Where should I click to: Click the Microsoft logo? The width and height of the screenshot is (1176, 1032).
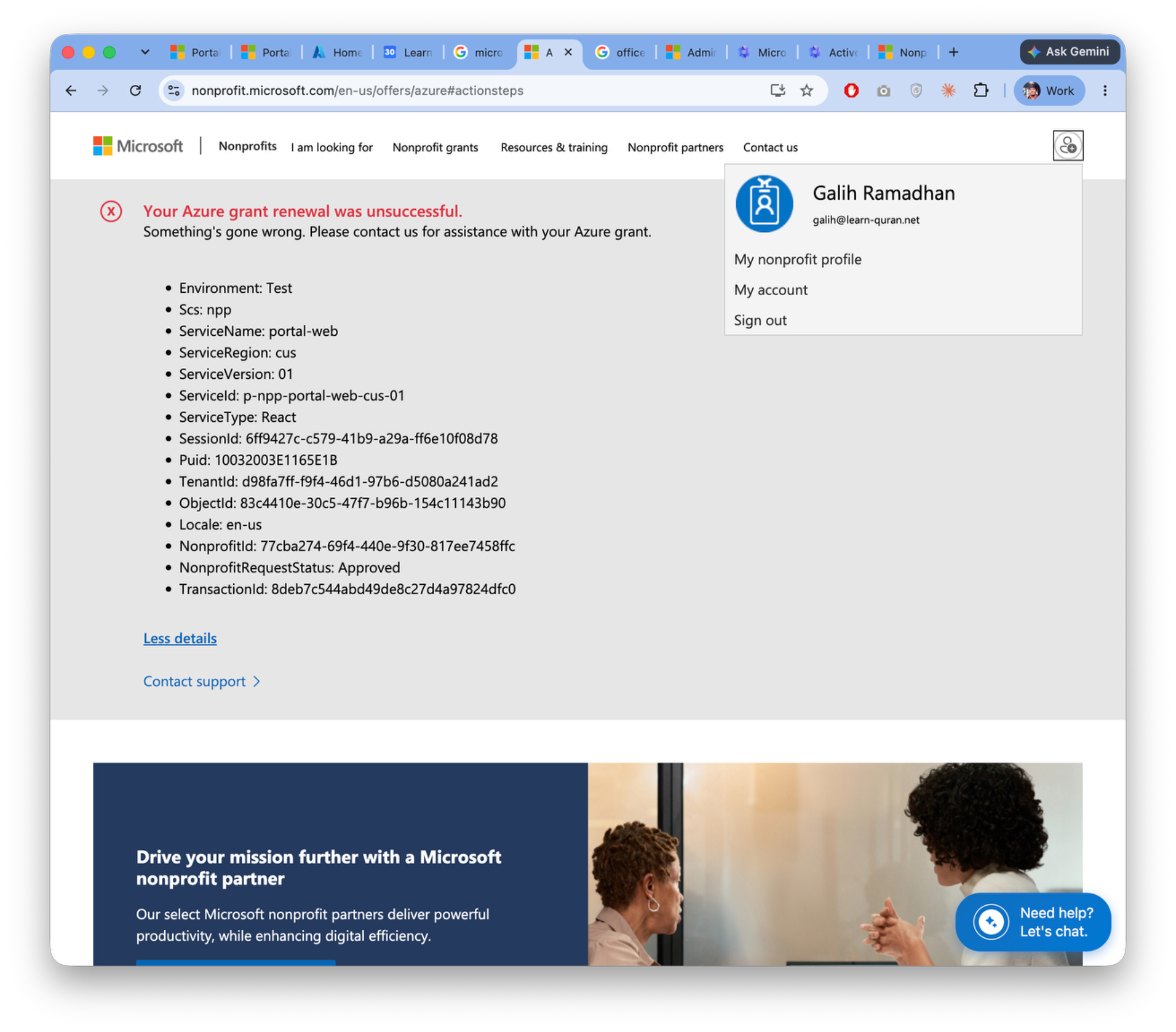tap(138, 146)
